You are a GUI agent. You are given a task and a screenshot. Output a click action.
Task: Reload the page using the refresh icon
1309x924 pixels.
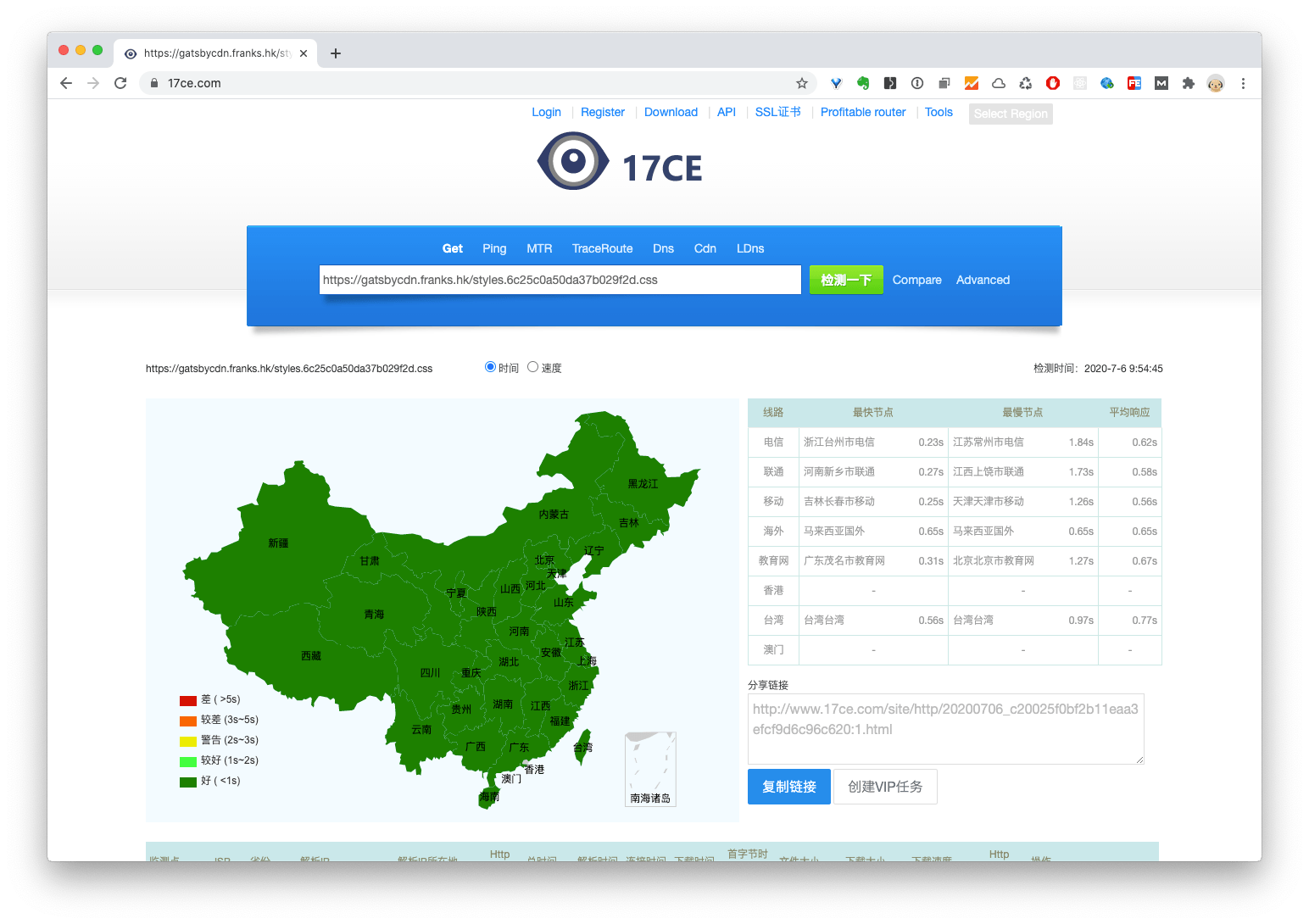point(120,83)
